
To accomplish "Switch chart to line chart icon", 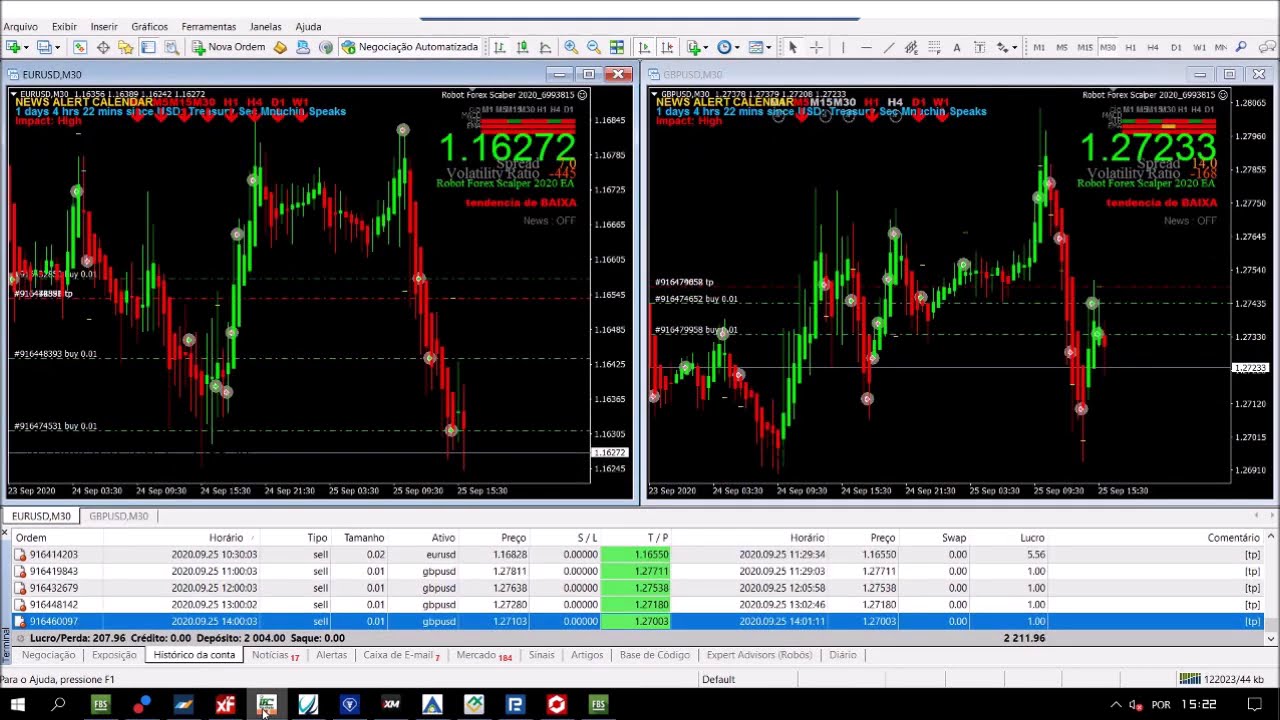I will 545,47.
